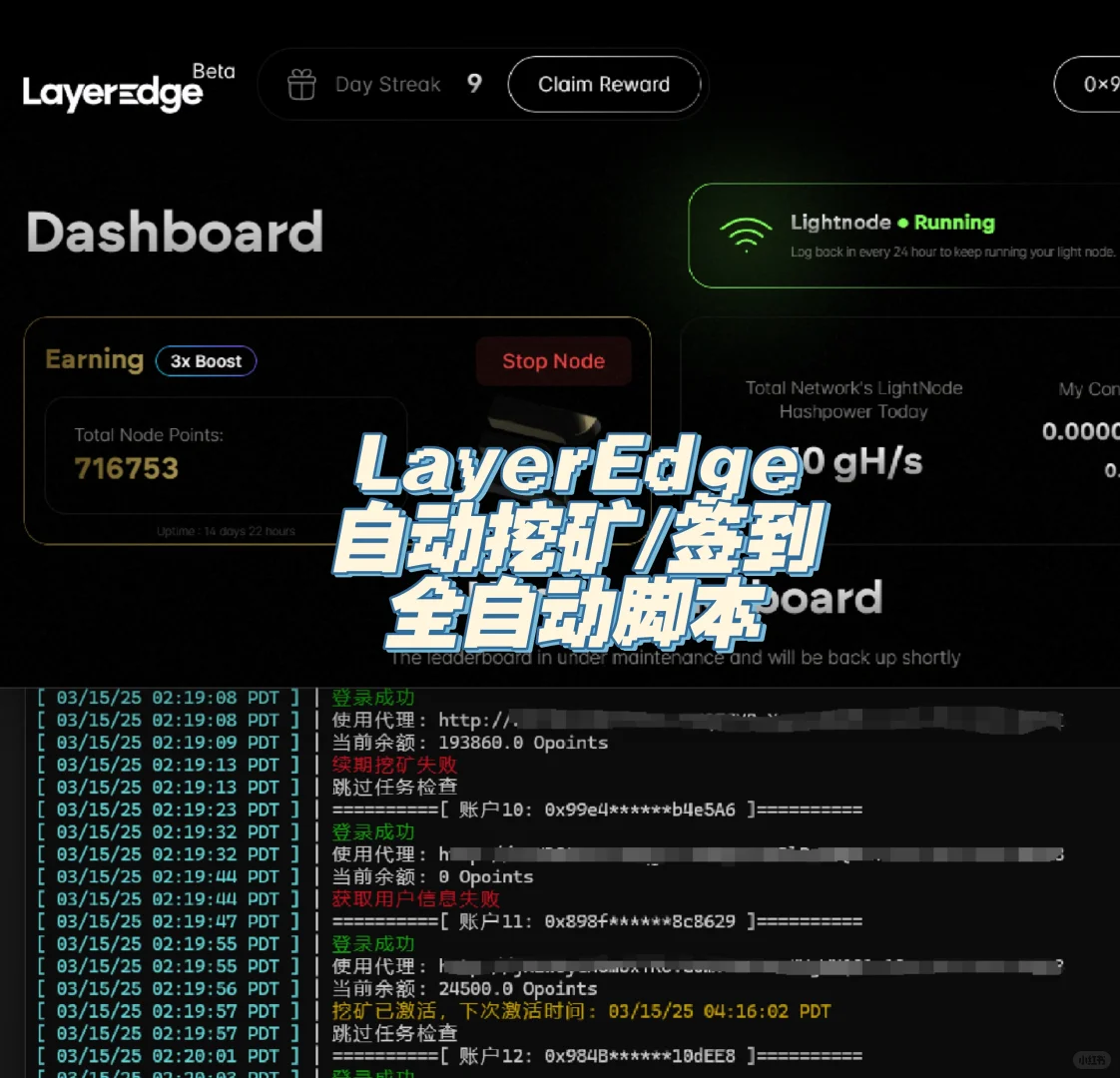Click the Dashboard page heading
1120x1078 pixels.
175,233
